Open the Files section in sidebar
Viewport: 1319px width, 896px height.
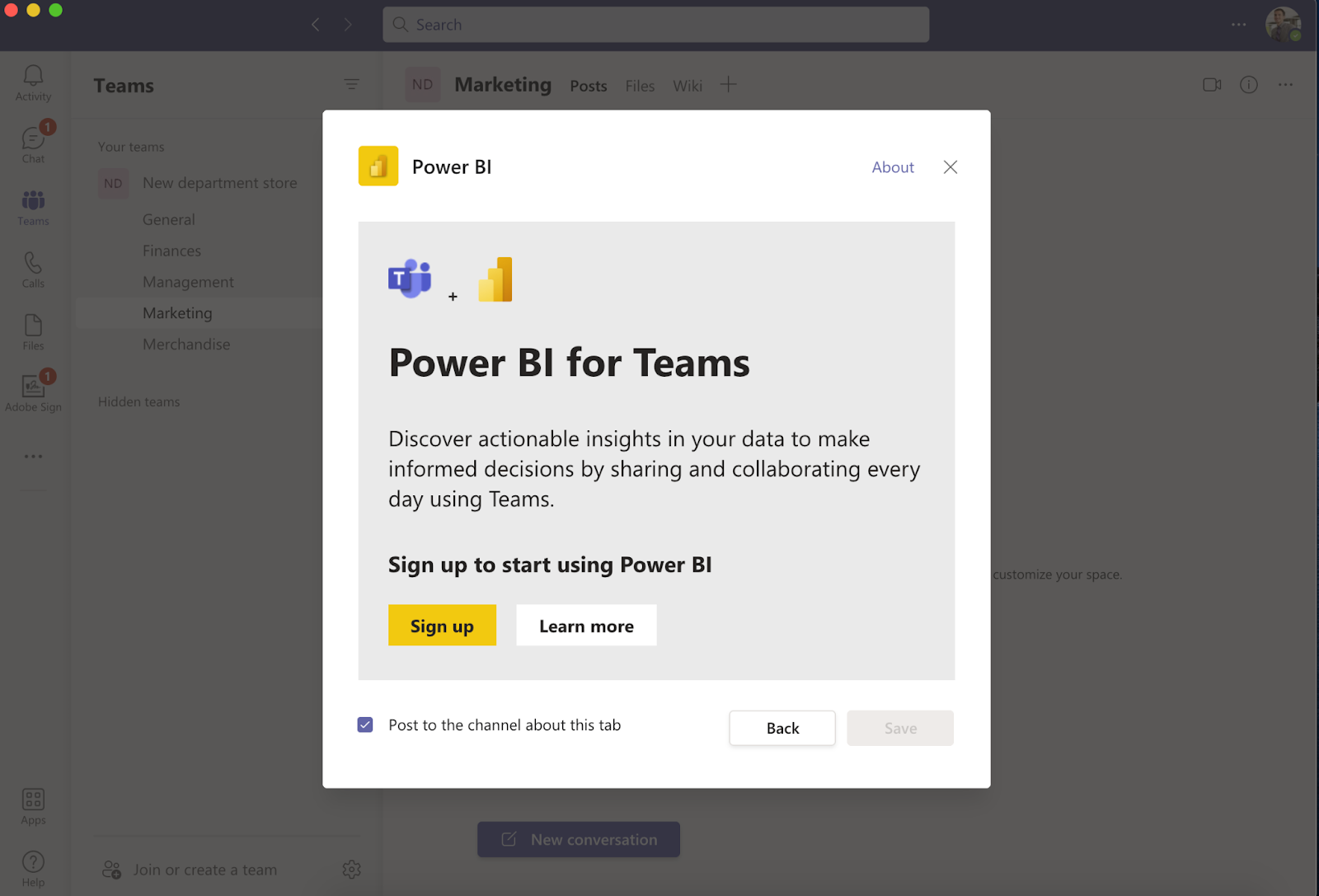(x=33, y=332)
